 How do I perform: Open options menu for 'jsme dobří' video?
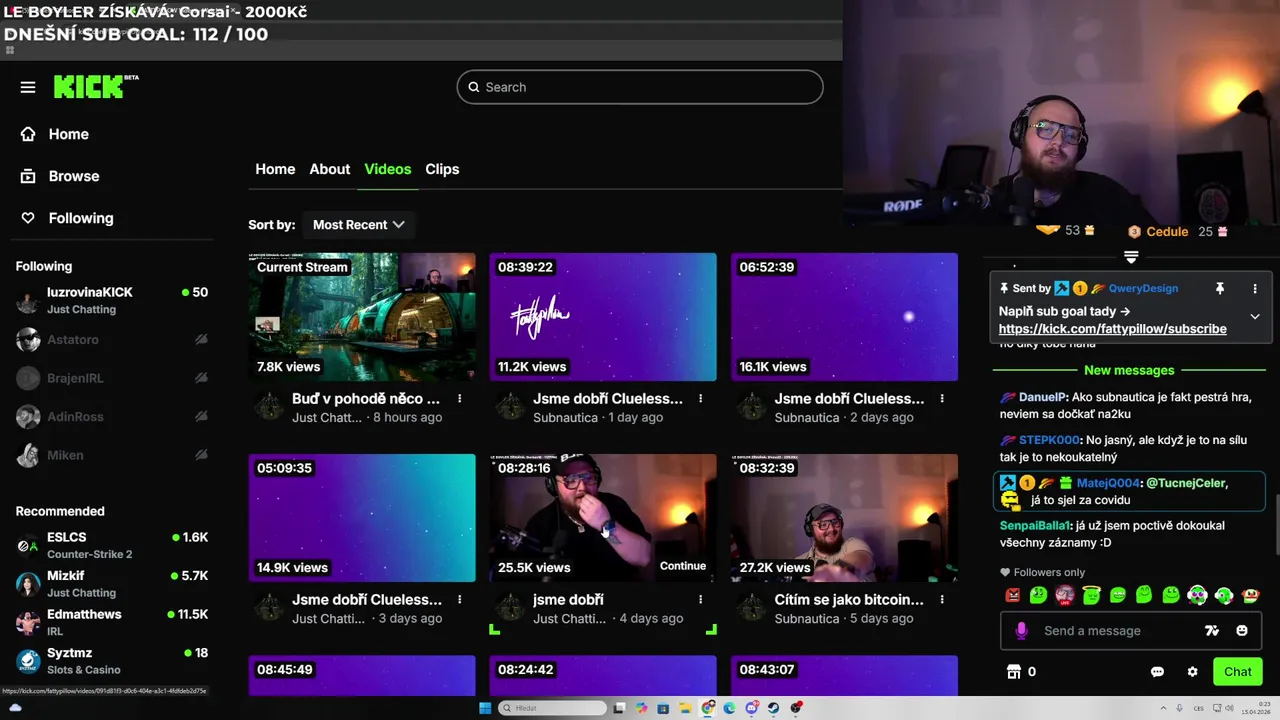tap(701, 599)
